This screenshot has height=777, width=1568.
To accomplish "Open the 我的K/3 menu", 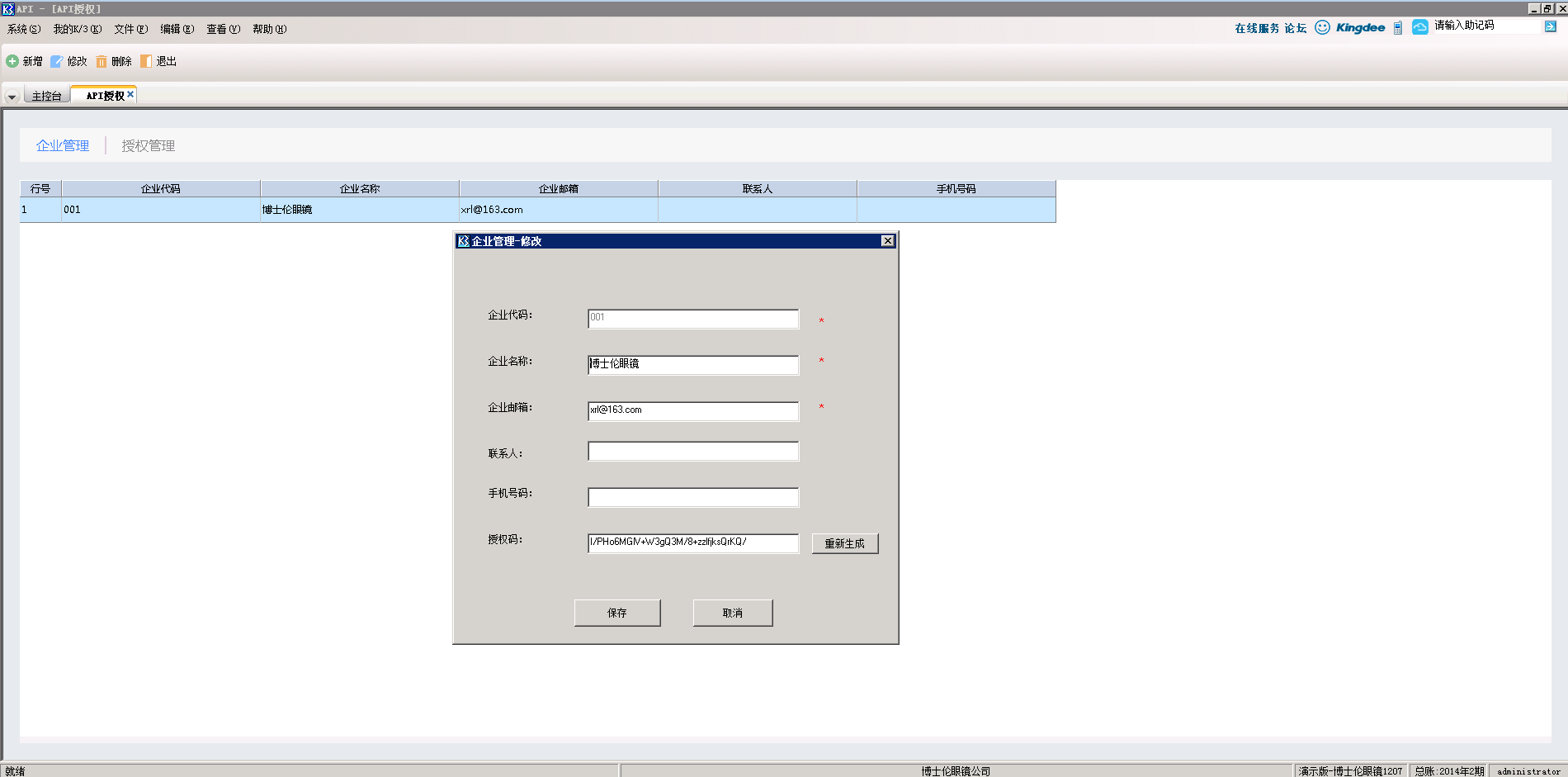I will point(78,29).
